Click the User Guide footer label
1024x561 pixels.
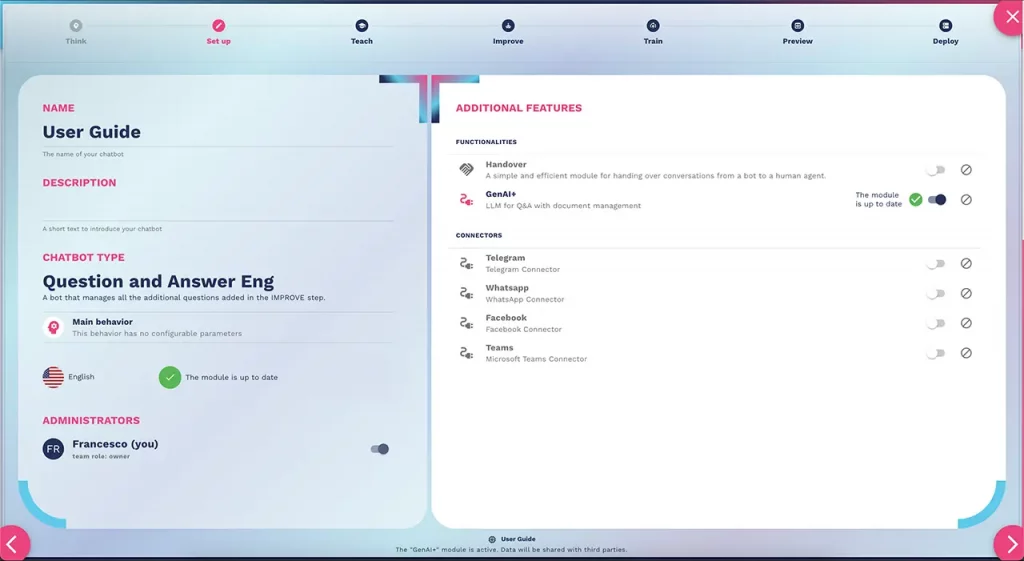(518, 539)
